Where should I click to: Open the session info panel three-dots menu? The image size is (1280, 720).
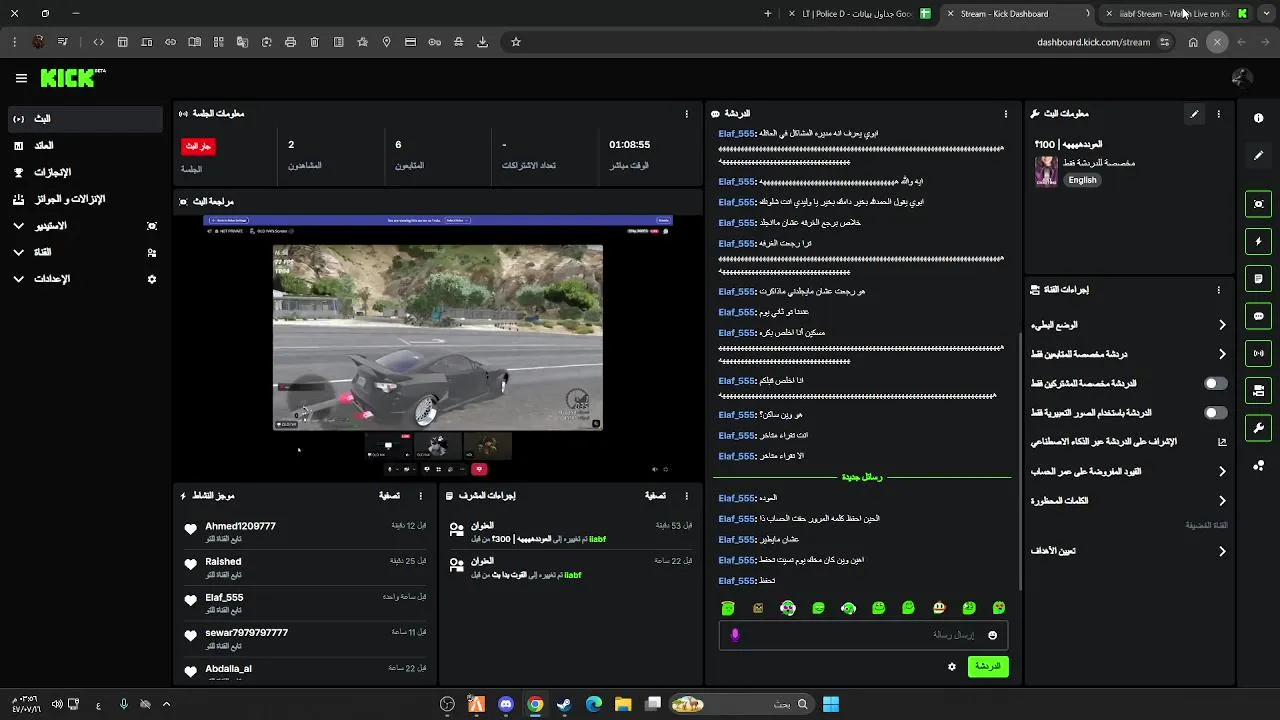tap(686, 114)
